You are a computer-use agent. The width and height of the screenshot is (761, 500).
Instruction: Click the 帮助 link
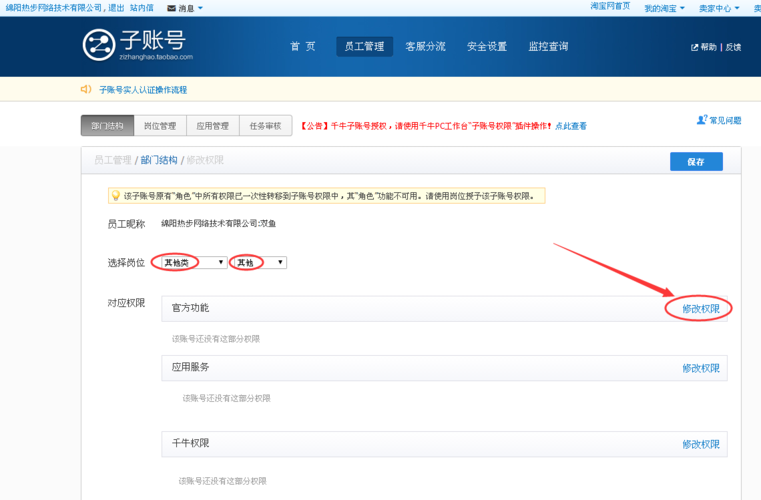click(709, 47)
